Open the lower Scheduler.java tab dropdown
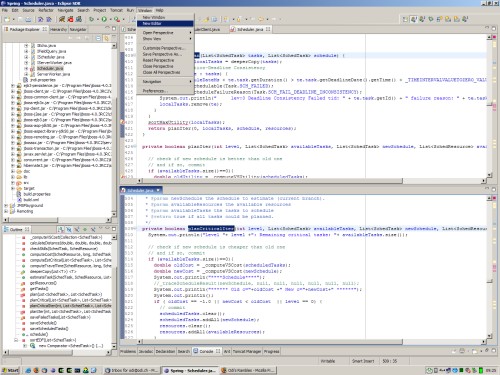Viewport: 500px width, 375px height. [158, 190]
